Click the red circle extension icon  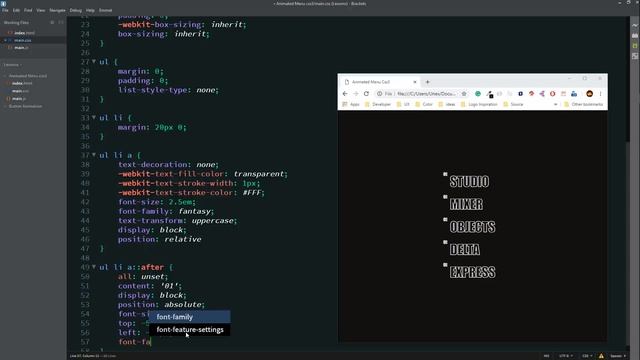click(552, 94)
